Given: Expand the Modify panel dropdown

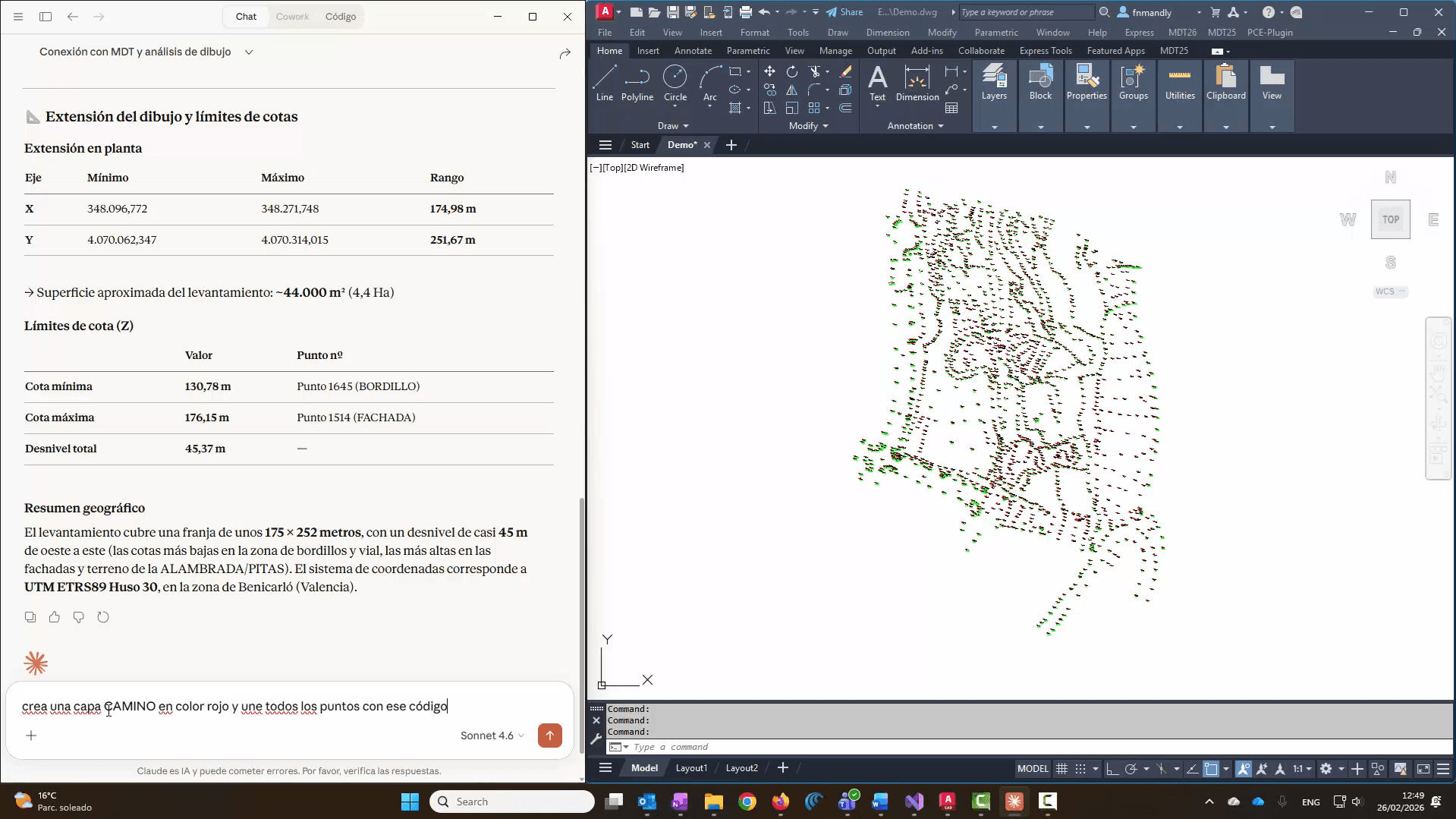Looking at the screenshot, I should [x=808, y=126].
